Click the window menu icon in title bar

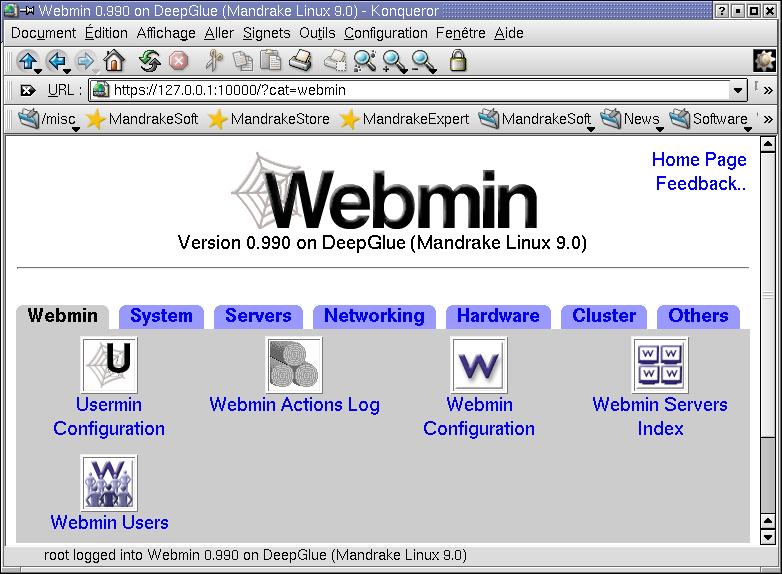10,10
